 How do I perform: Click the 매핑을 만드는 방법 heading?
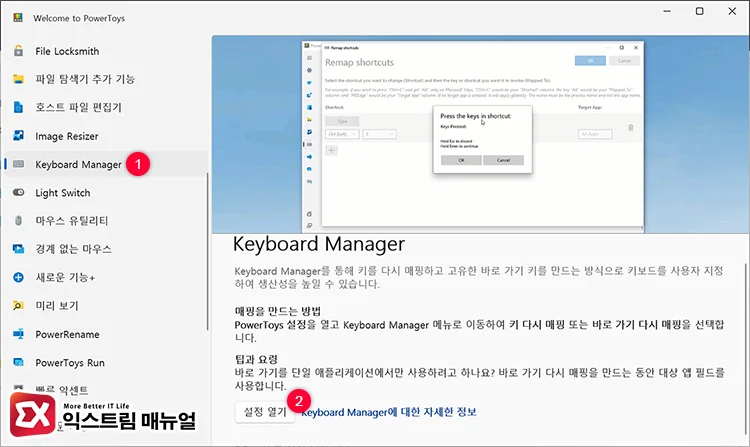coord(277,312)
